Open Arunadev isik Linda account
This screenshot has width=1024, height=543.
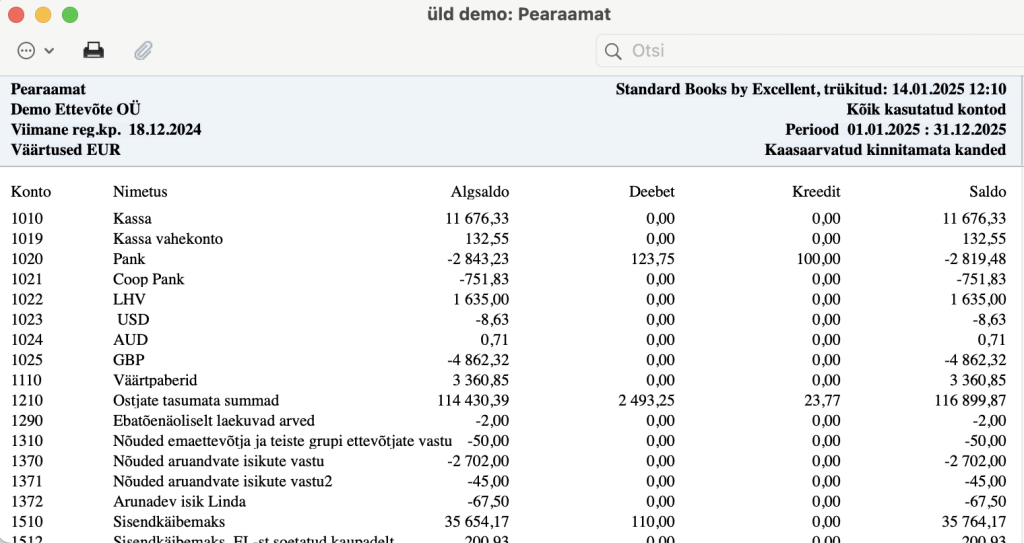click(508, 502)
